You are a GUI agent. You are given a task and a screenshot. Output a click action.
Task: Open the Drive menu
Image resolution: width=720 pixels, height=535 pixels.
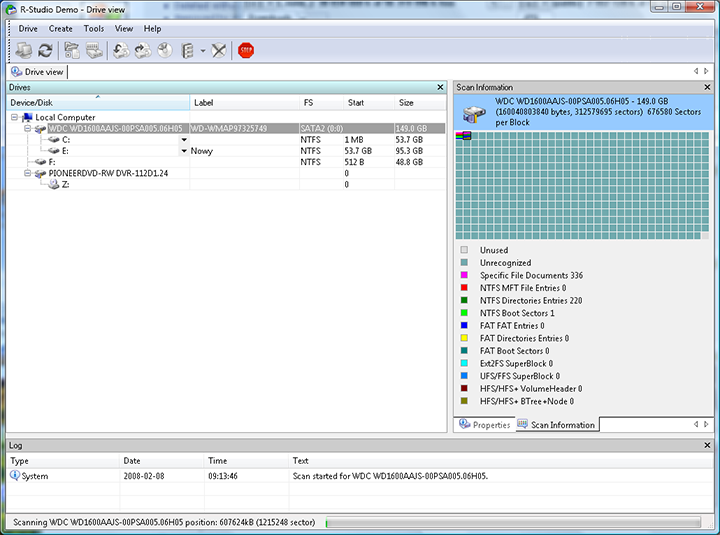tap(28, 28)
